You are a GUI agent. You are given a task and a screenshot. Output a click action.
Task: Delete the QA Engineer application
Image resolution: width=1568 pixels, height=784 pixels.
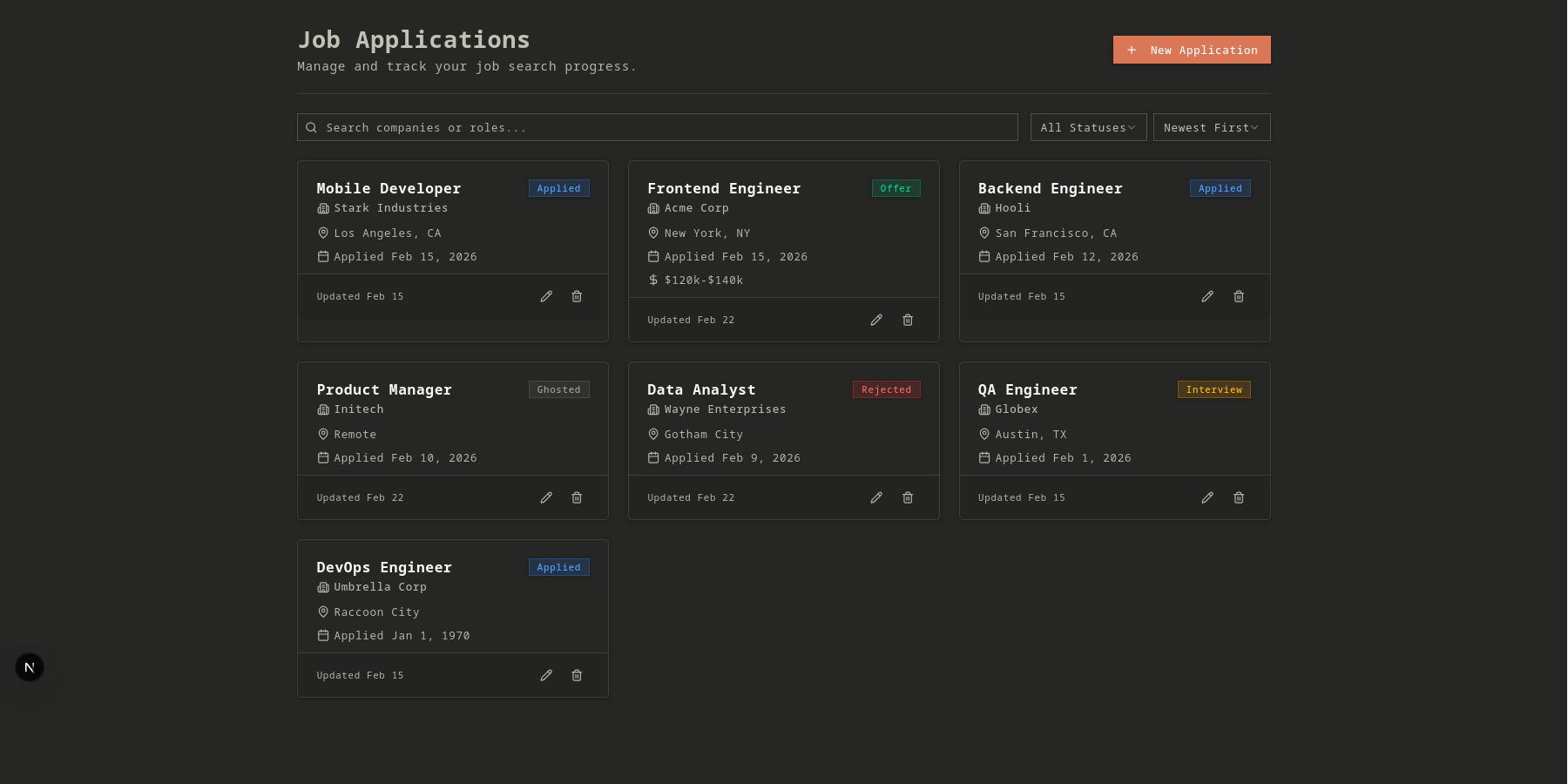click(x=1238, y=497)
